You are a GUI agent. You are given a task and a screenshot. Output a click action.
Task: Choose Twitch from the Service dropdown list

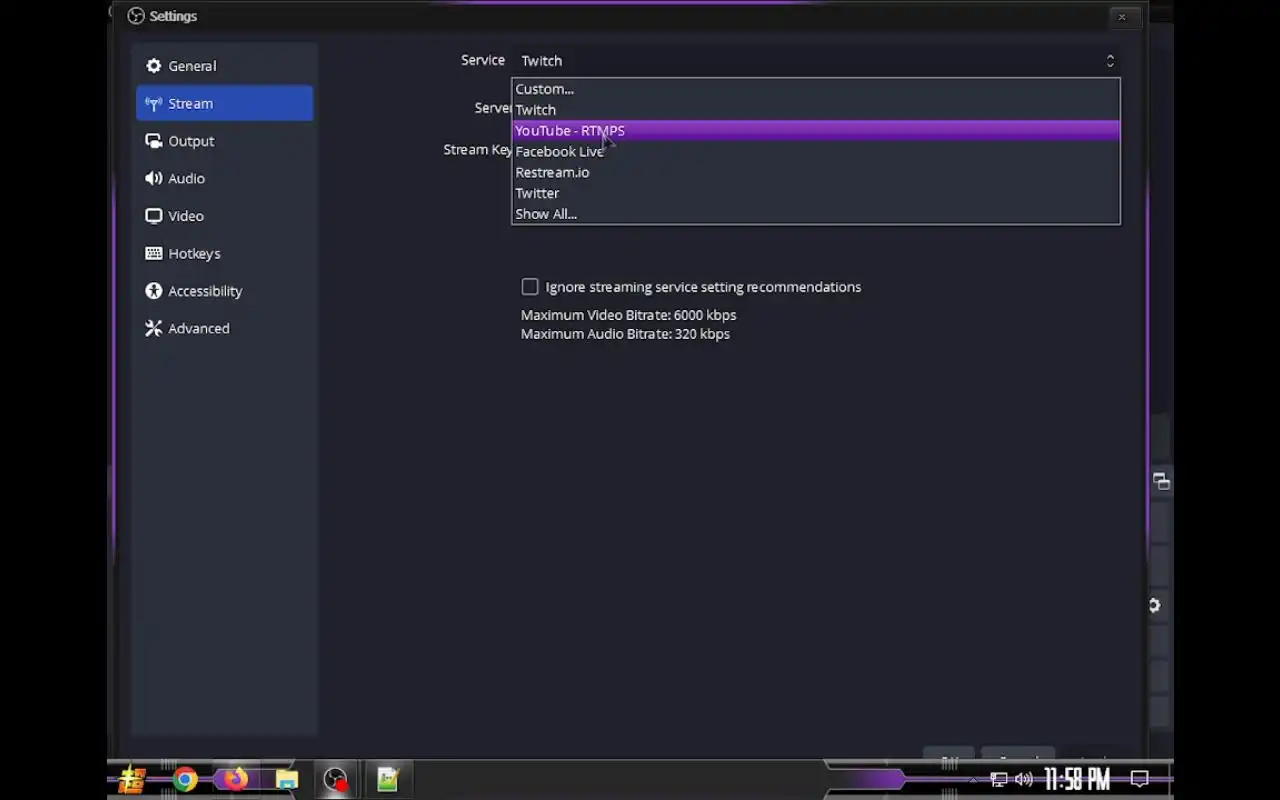coord(815,110)
